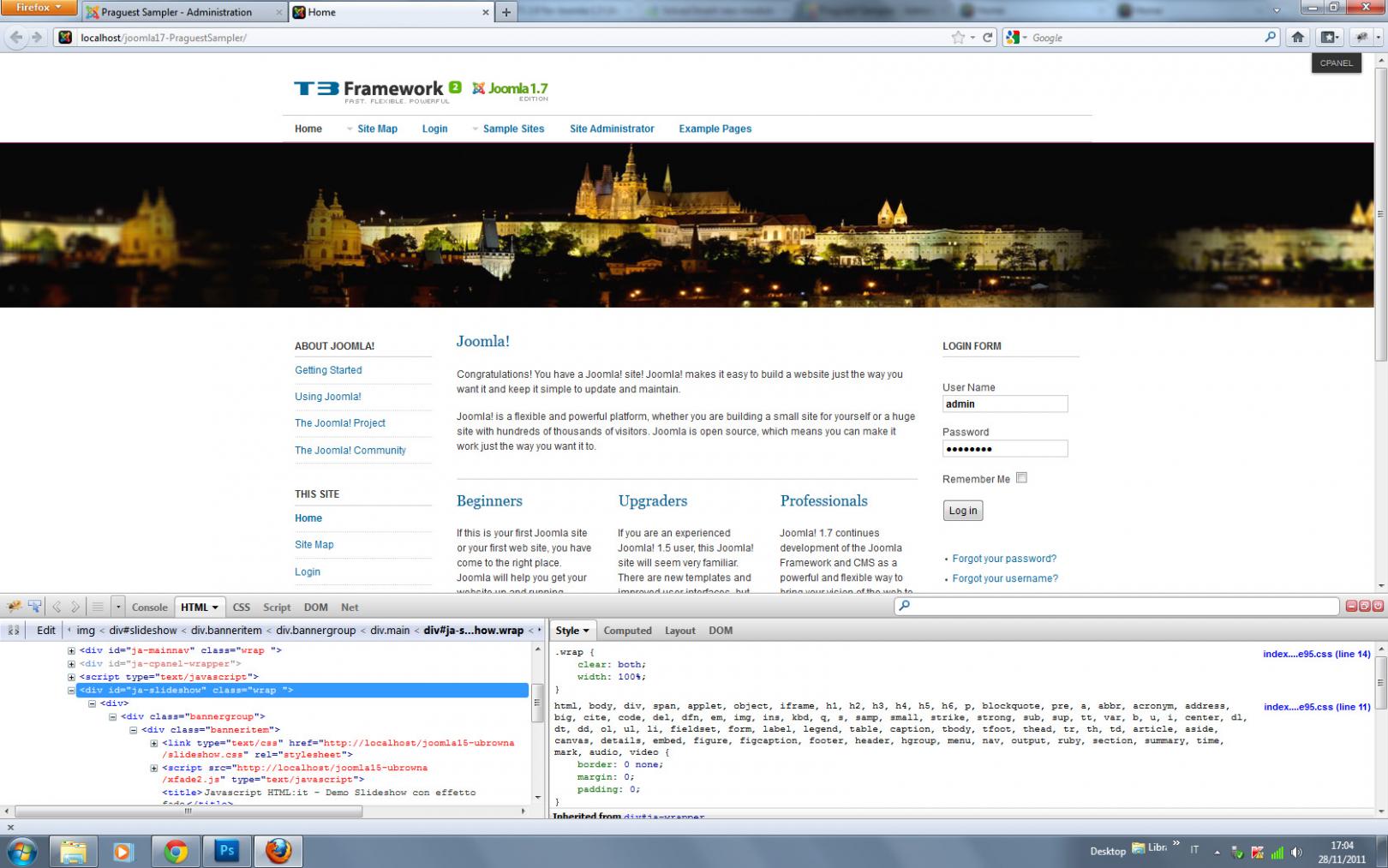
Task: Open Windows Explorer from the taskbar
Action: 74,852
